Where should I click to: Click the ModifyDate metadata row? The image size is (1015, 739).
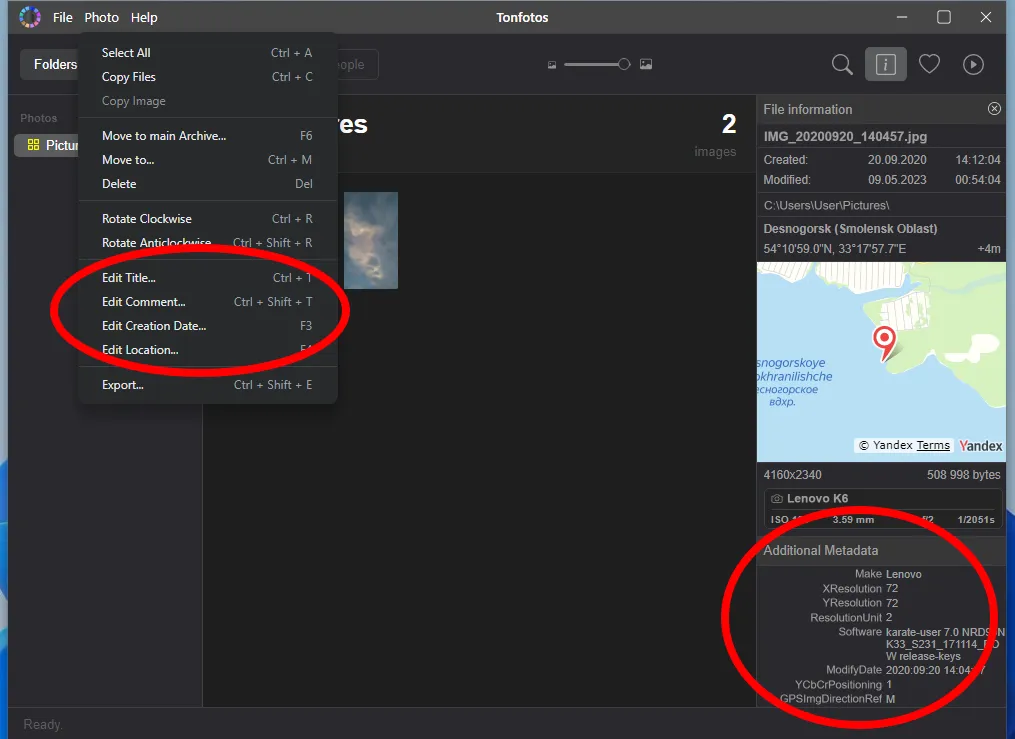point(906,670)
